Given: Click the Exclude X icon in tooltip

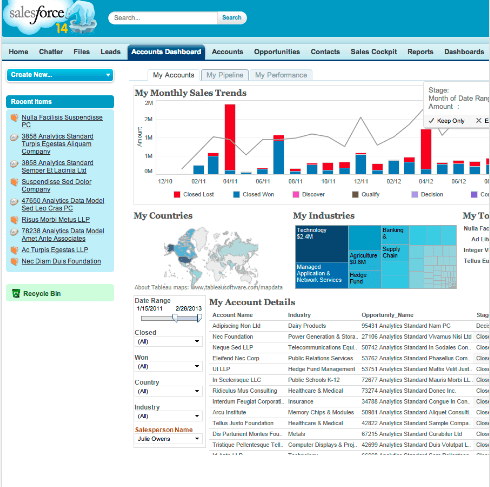Looking at the screenshot, I should tap(478, 121).
